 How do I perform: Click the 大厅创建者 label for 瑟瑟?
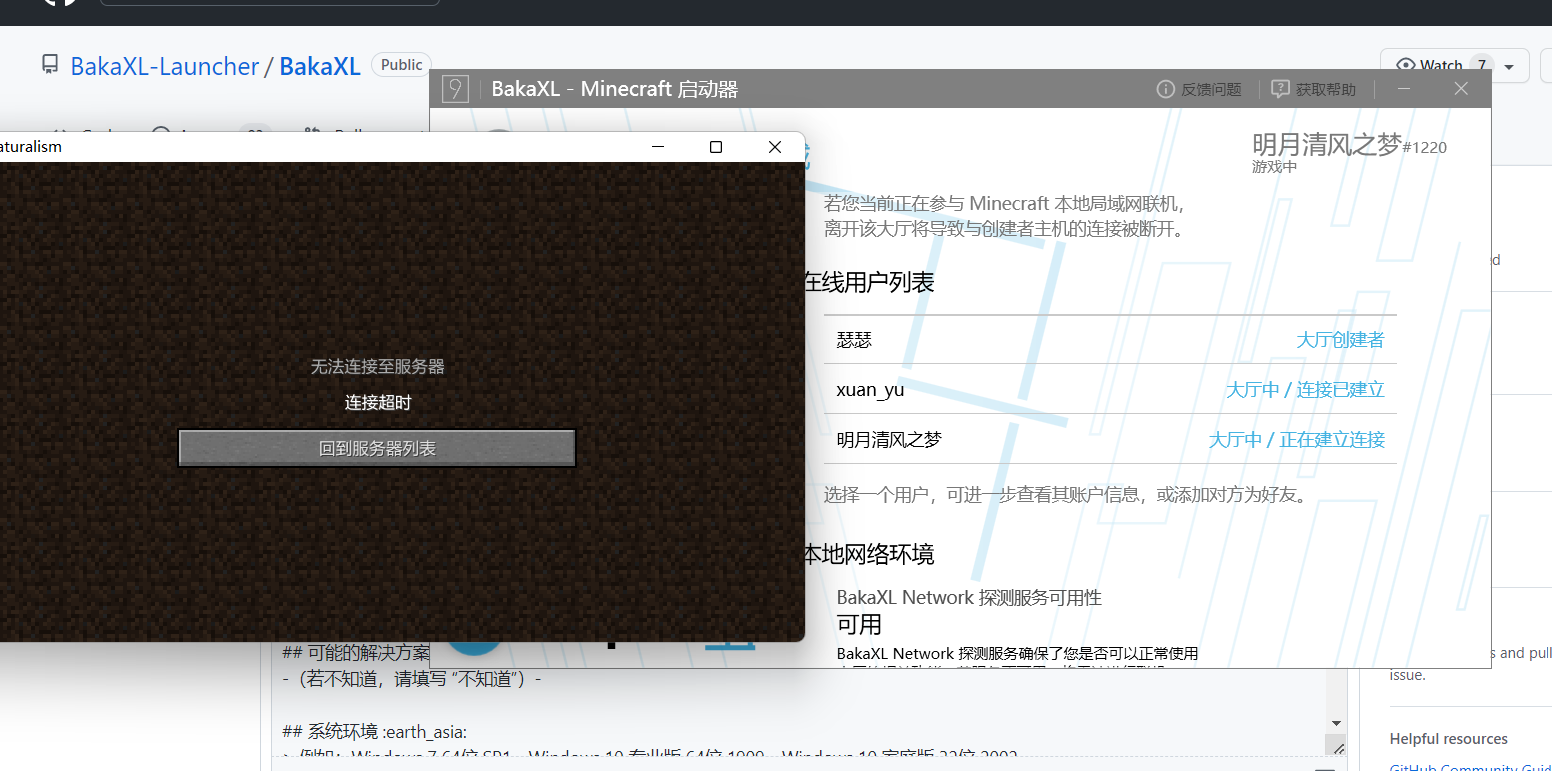tap(1340, 339)
